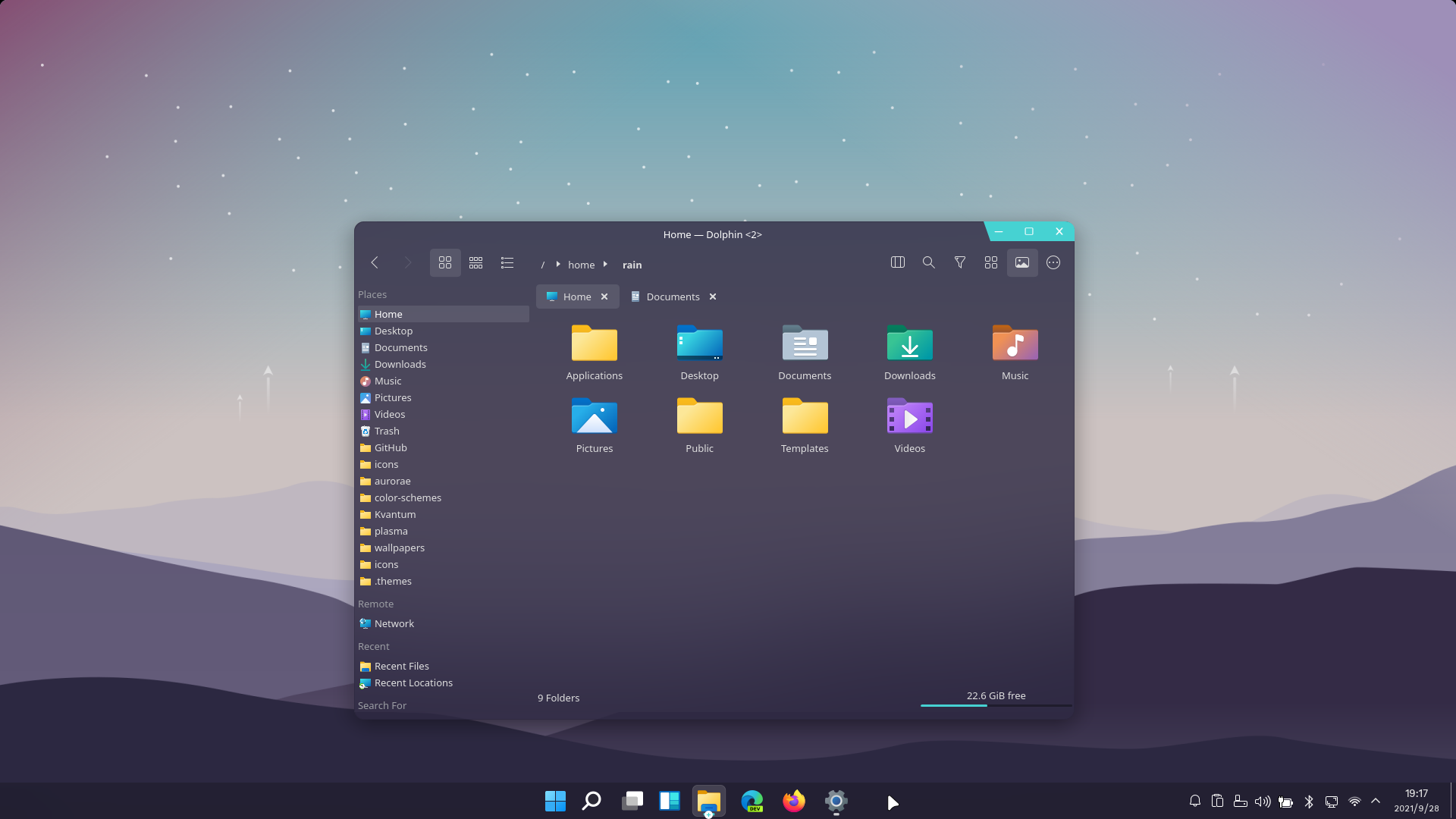This screenshot has height=819, width=1456.
Task: Open Recent Files in sidebar
Action: pyautogui.click(x=444, y=666)
